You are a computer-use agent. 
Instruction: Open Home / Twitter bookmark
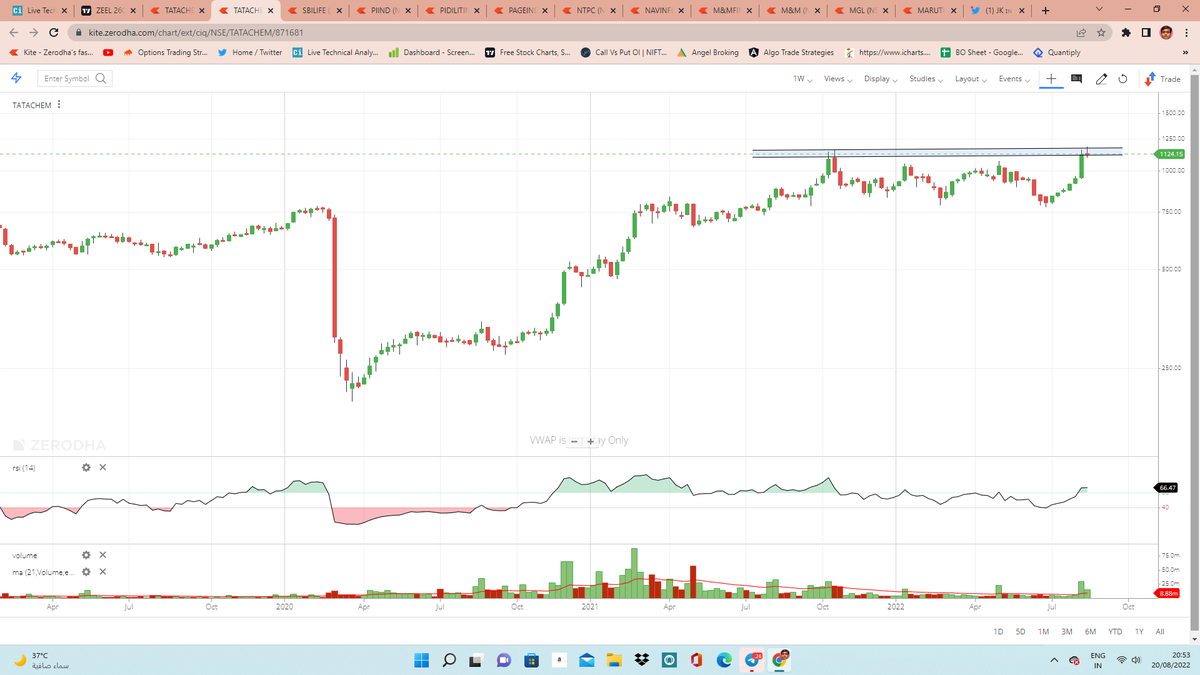click(250, 52)
